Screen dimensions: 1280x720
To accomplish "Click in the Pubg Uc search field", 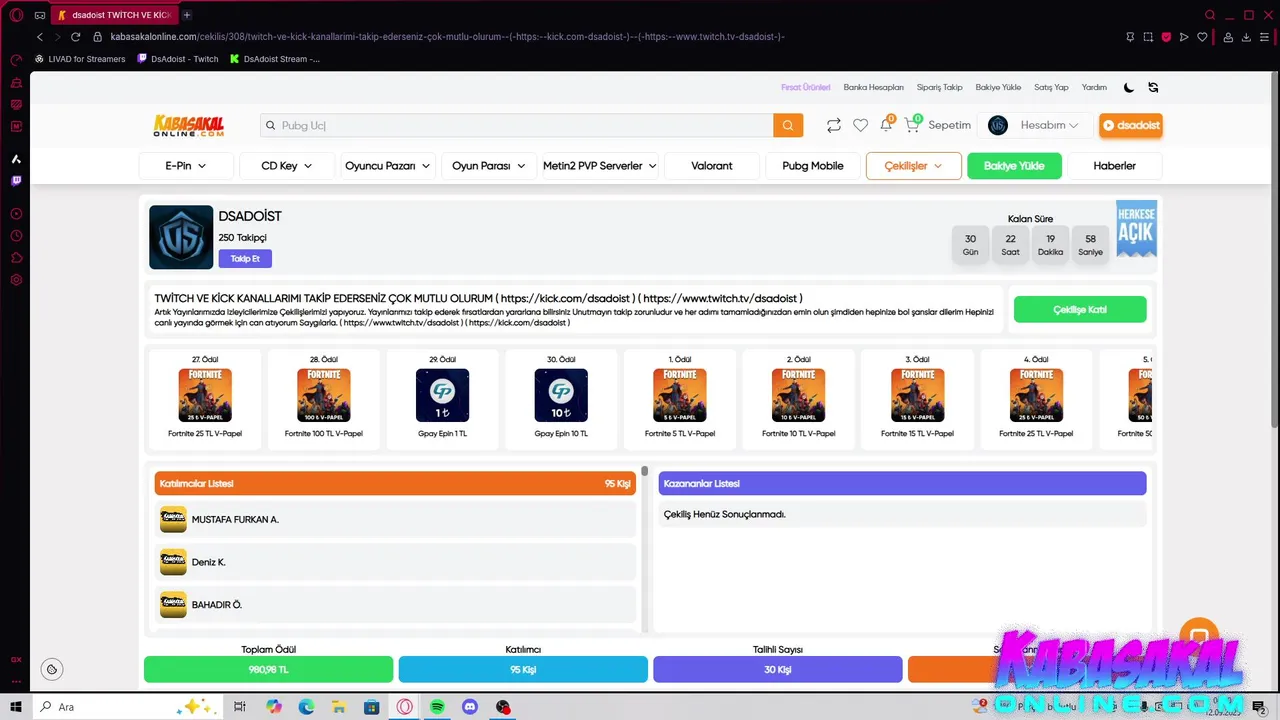I will point(516,125).
